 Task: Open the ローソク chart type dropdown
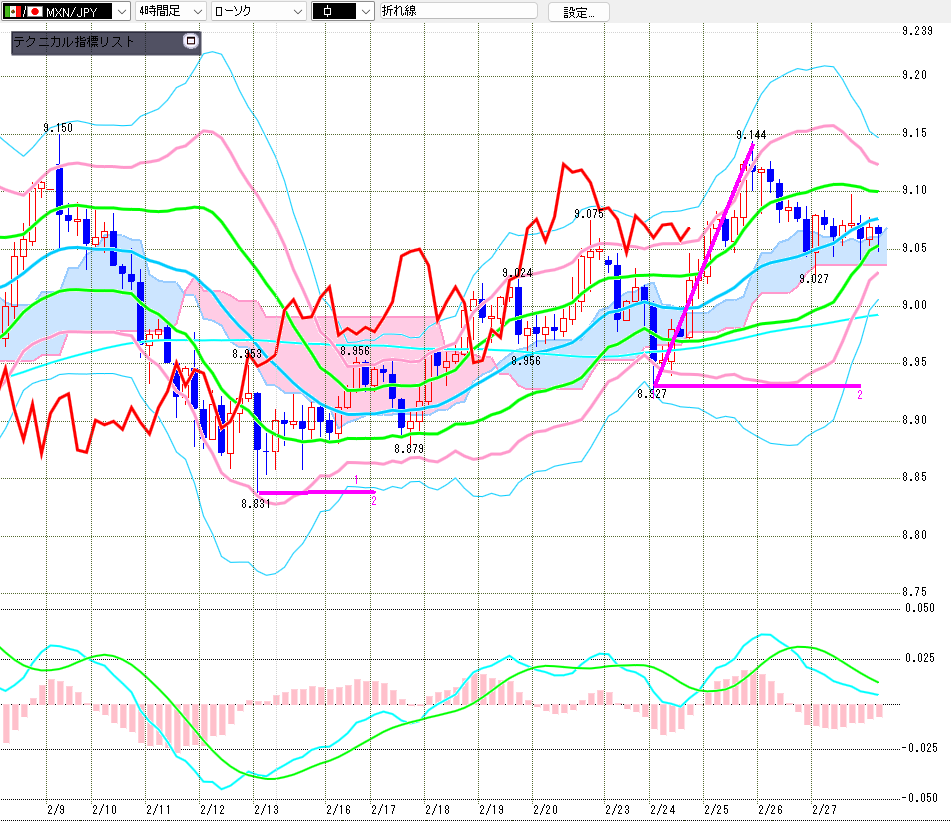pos(296,12)
